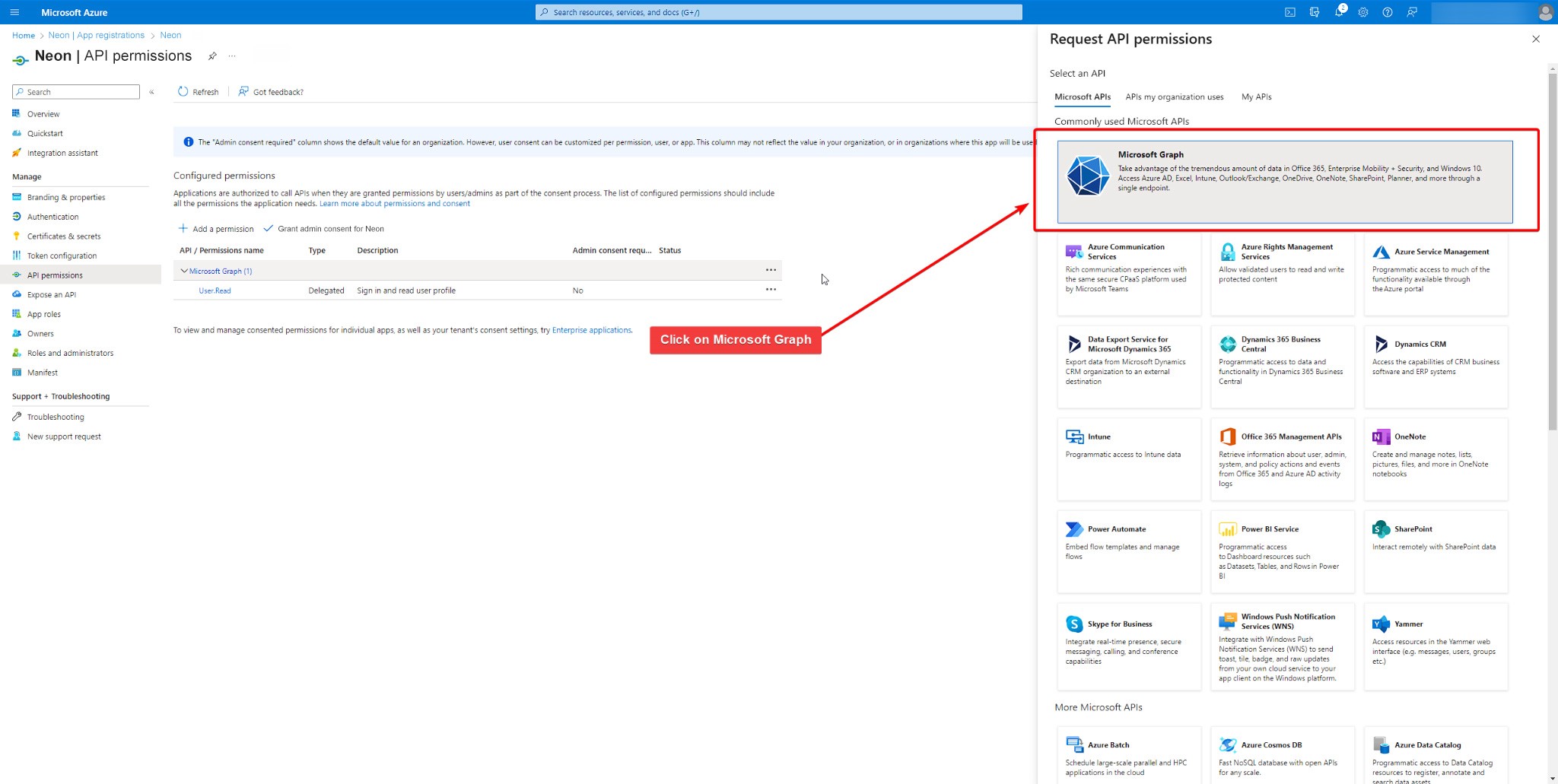Open the portal settings gear icon

click(x=1363, y=12)
